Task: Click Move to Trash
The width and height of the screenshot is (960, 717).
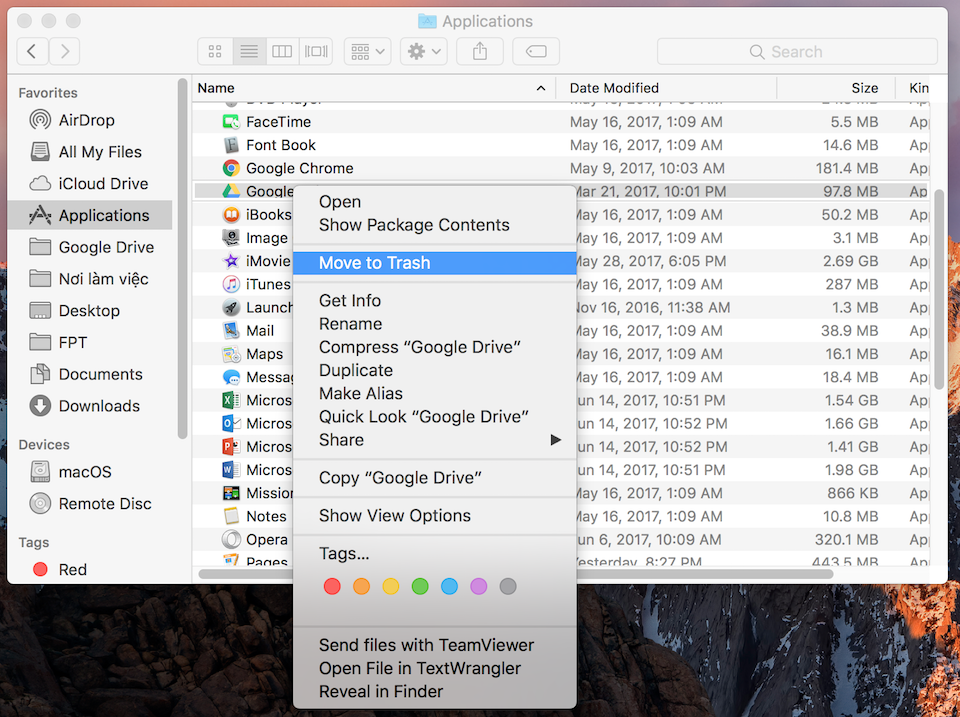Action: click(x=435, y=263)
